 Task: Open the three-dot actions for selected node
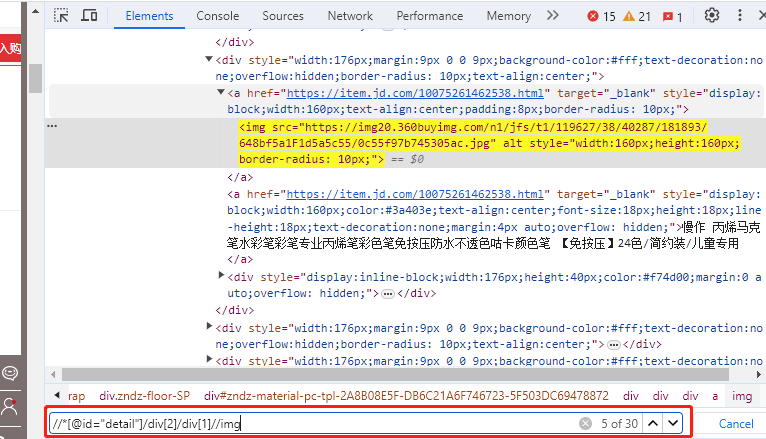pyautogui.click(x=52, y=126)
